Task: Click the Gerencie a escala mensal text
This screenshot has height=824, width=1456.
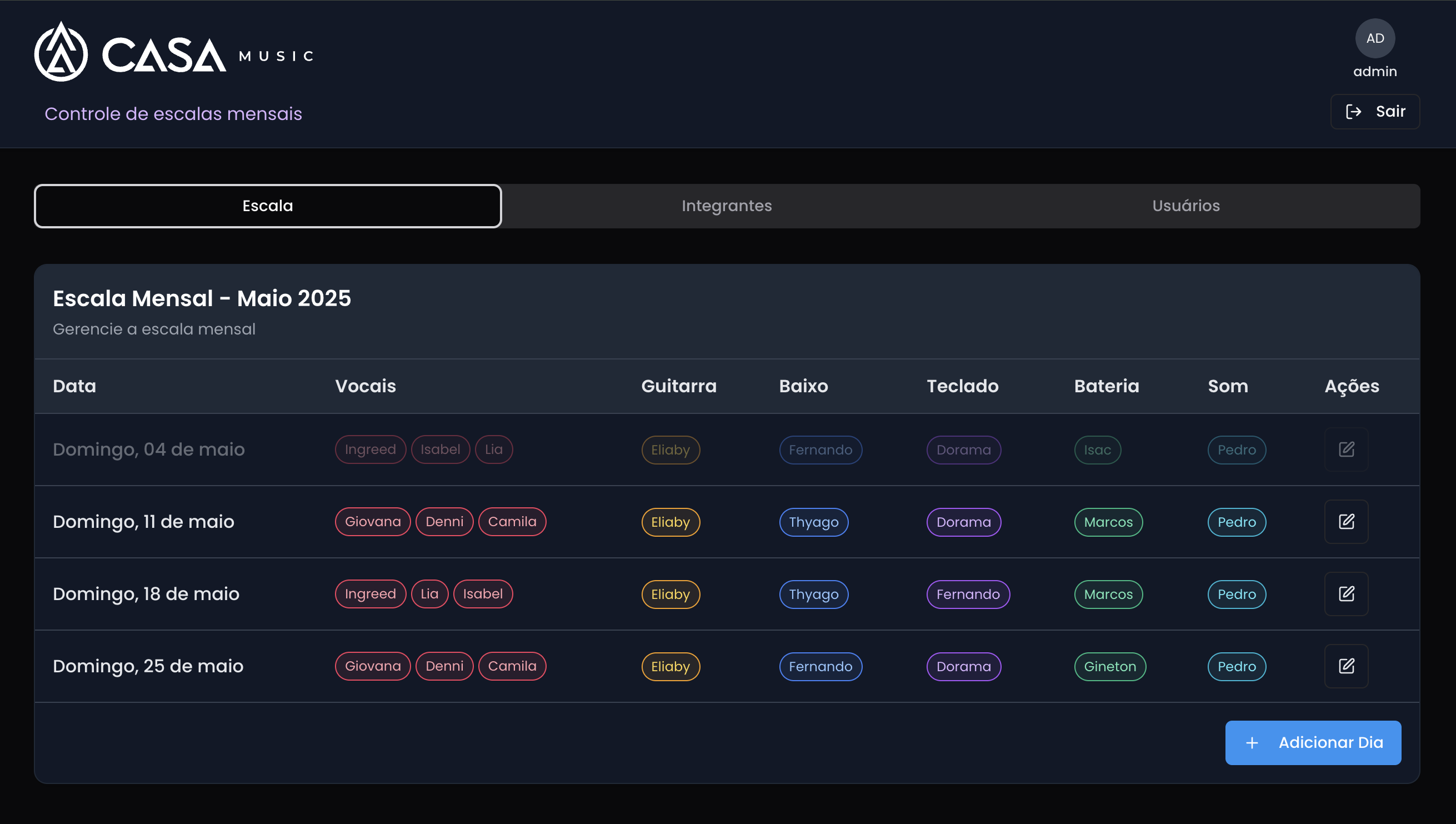Action: tap(154, 329)
